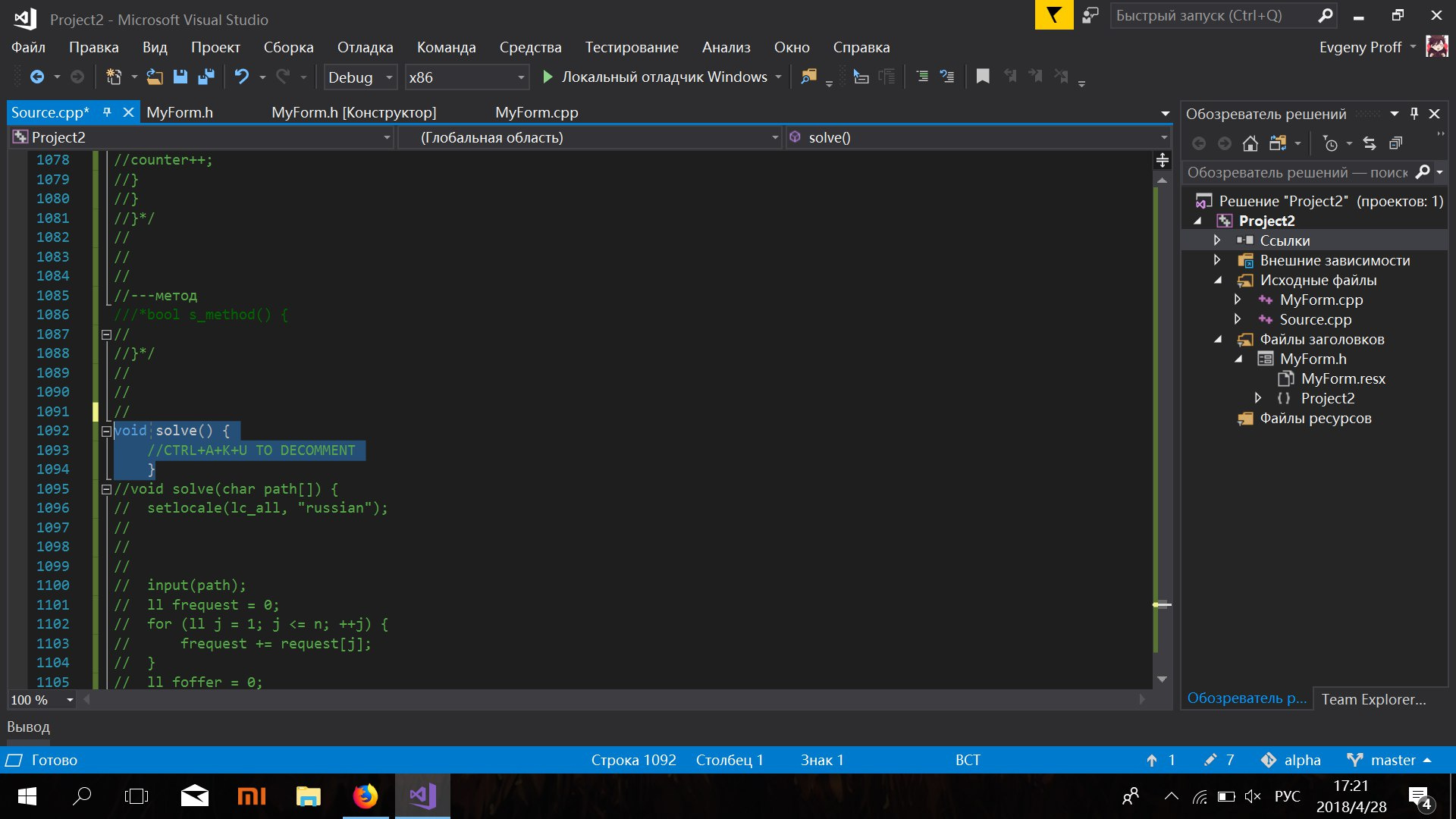Open Firefox from the Windows taskbar
This screenshot has width=1456, height=819.
pos(366,796)
